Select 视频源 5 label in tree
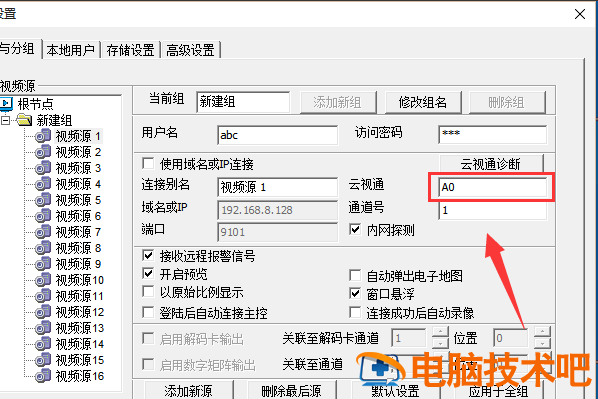 [78, 200]
